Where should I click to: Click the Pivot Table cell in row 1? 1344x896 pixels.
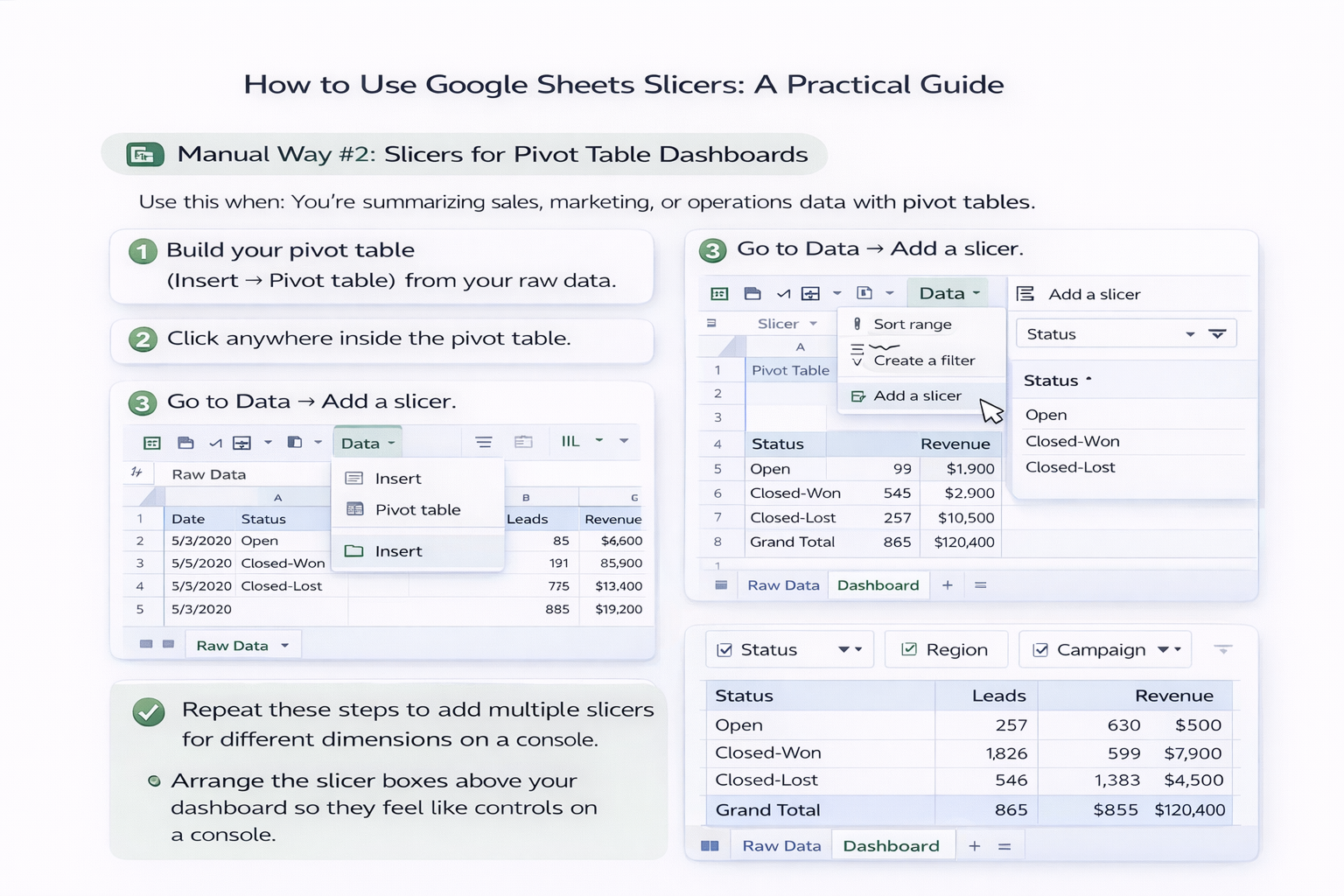coord(790,370)
